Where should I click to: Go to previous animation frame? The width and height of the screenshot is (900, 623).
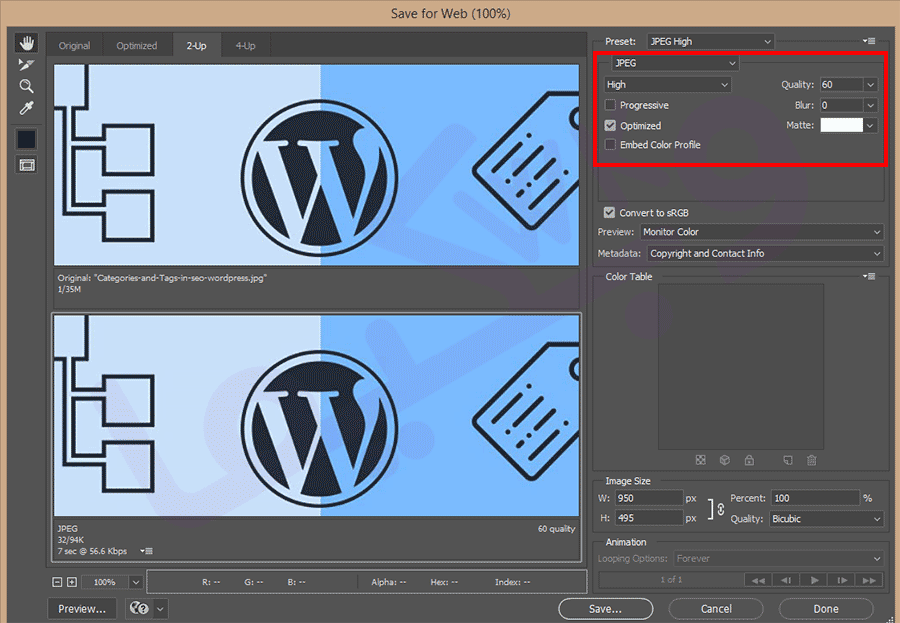click(786, 581)
